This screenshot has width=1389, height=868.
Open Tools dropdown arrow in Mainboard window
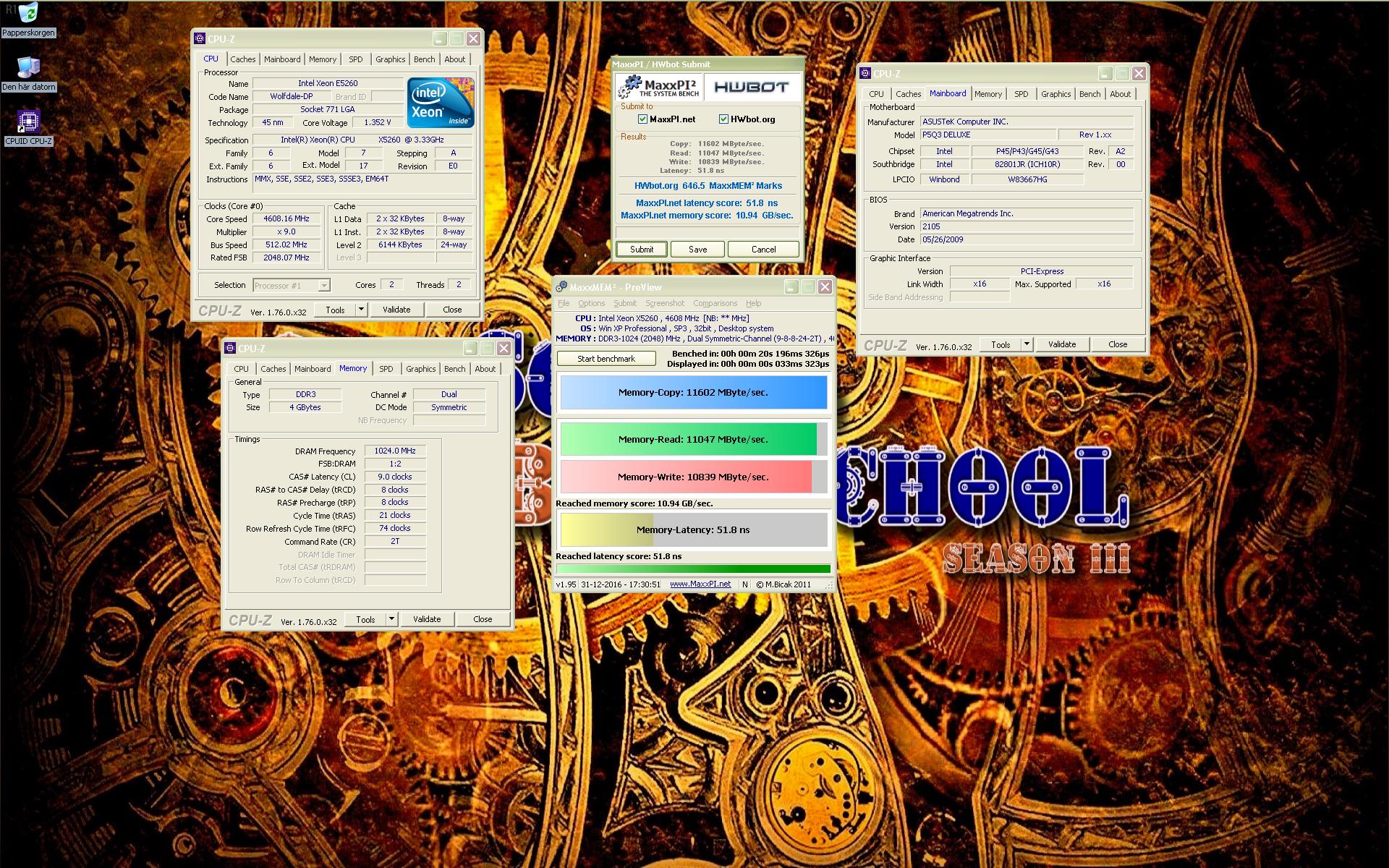click(1027, 344)
